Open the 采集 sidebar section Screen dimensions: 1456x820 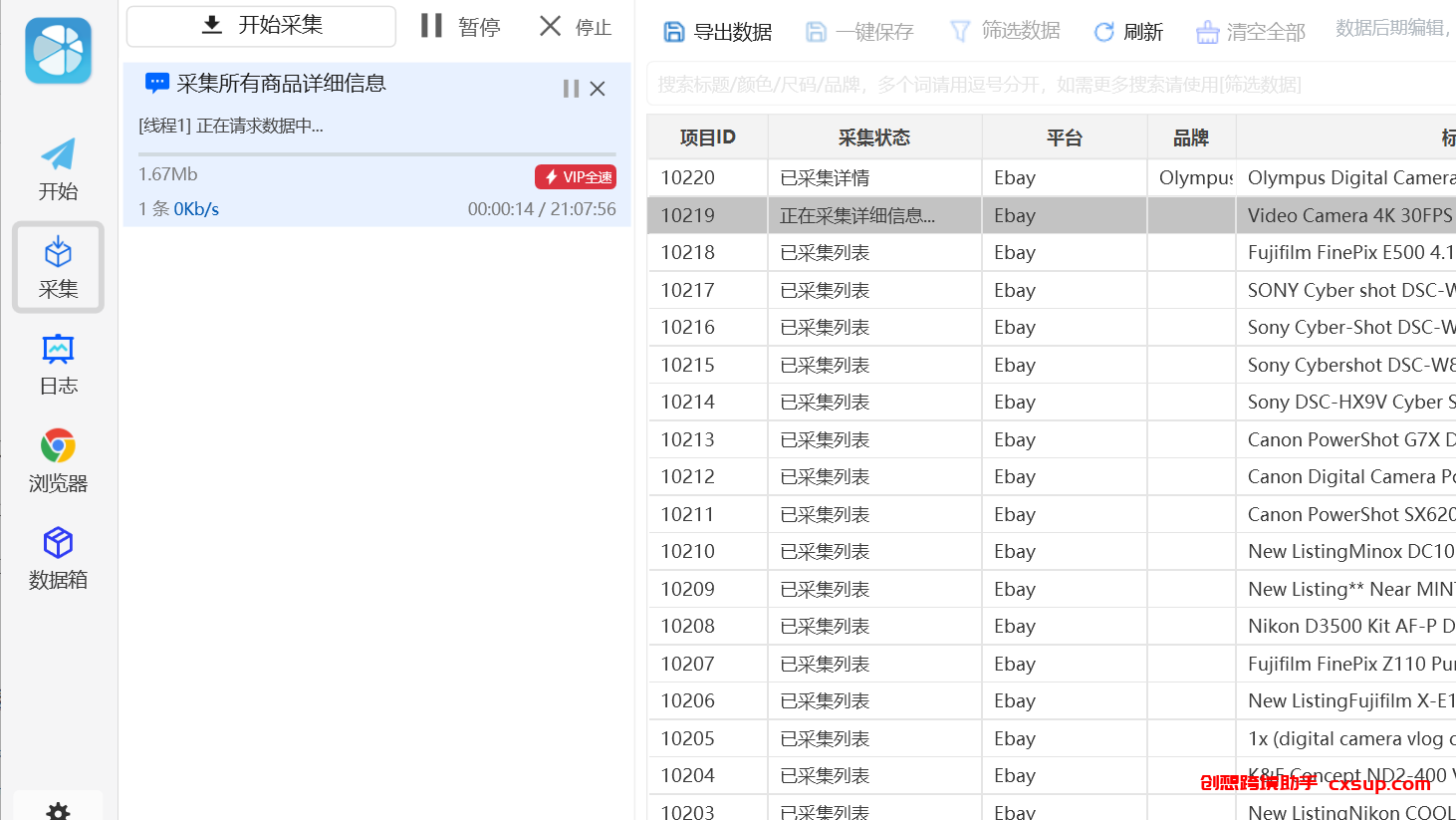pyautogui.click(x=58, y=267)
